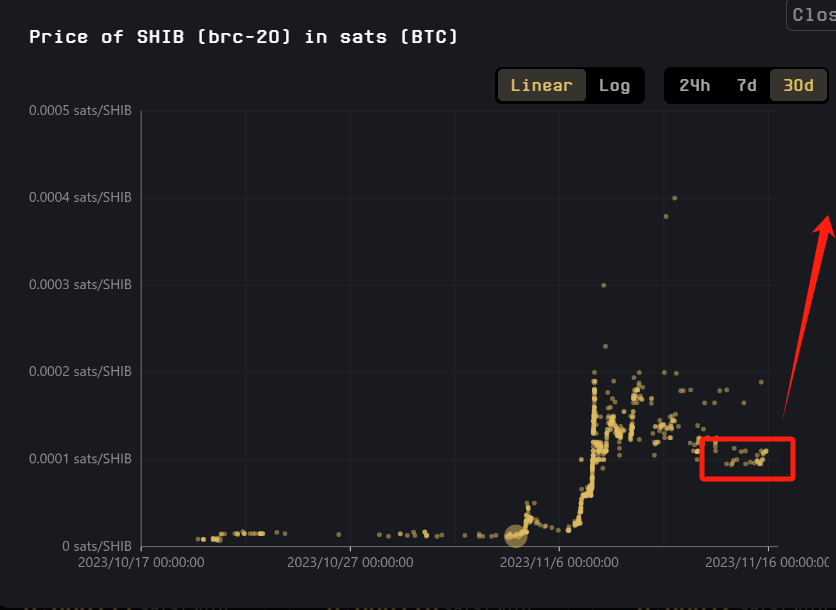Click the '2023/10/27 00:00:00' date label

click(350, 563)
